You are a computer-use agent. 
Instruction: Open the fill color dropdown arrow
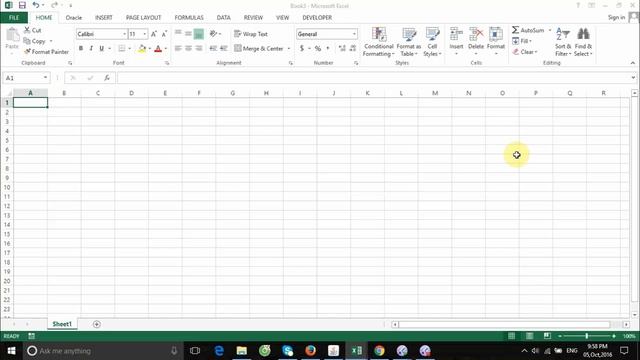click(x=149, y=49)
